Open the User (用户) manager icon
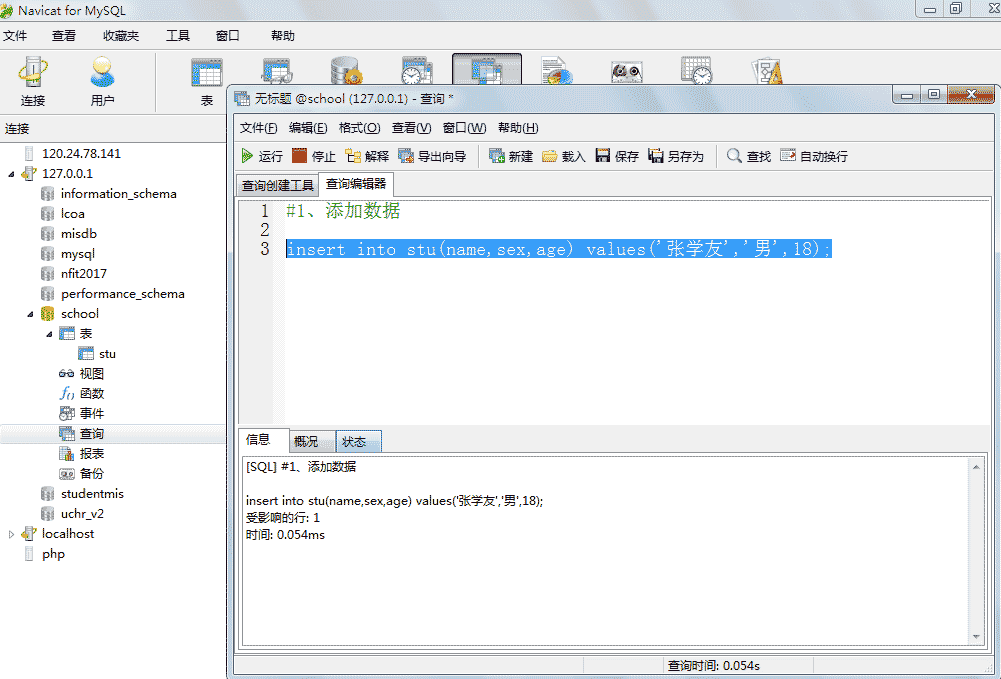Viewport: 1001px width, 679px height. (x=102, y=81)
